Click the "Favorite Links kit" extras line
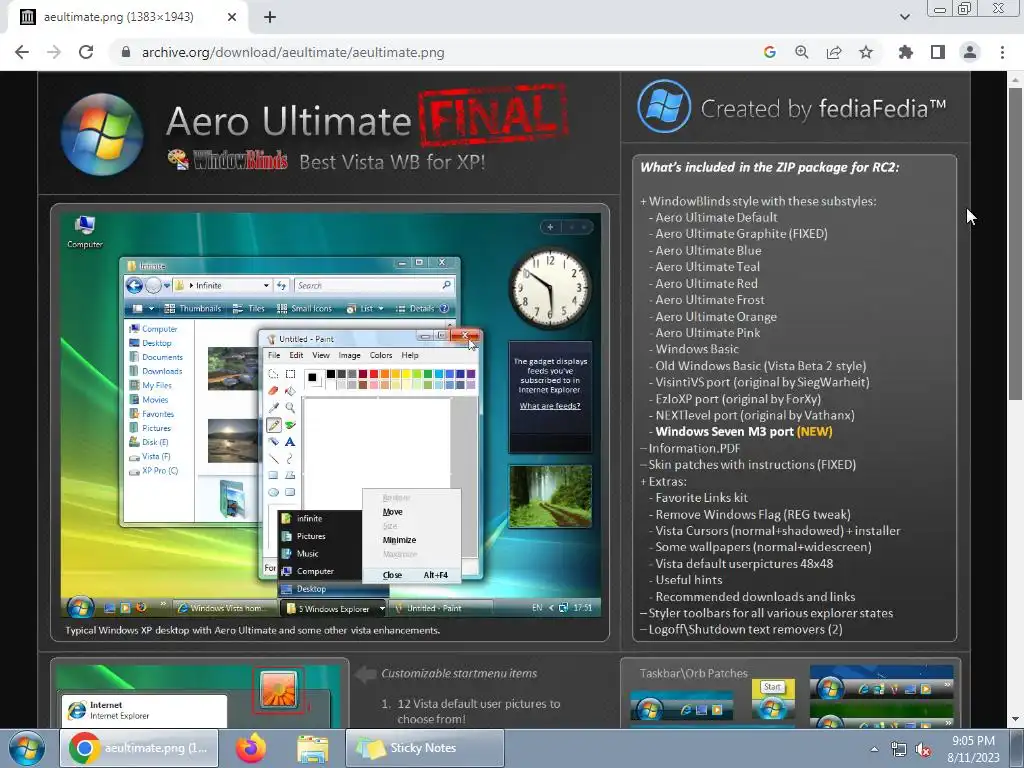Image resolution: width=1024 pixels, height=768 pixels. pos(701,498)
